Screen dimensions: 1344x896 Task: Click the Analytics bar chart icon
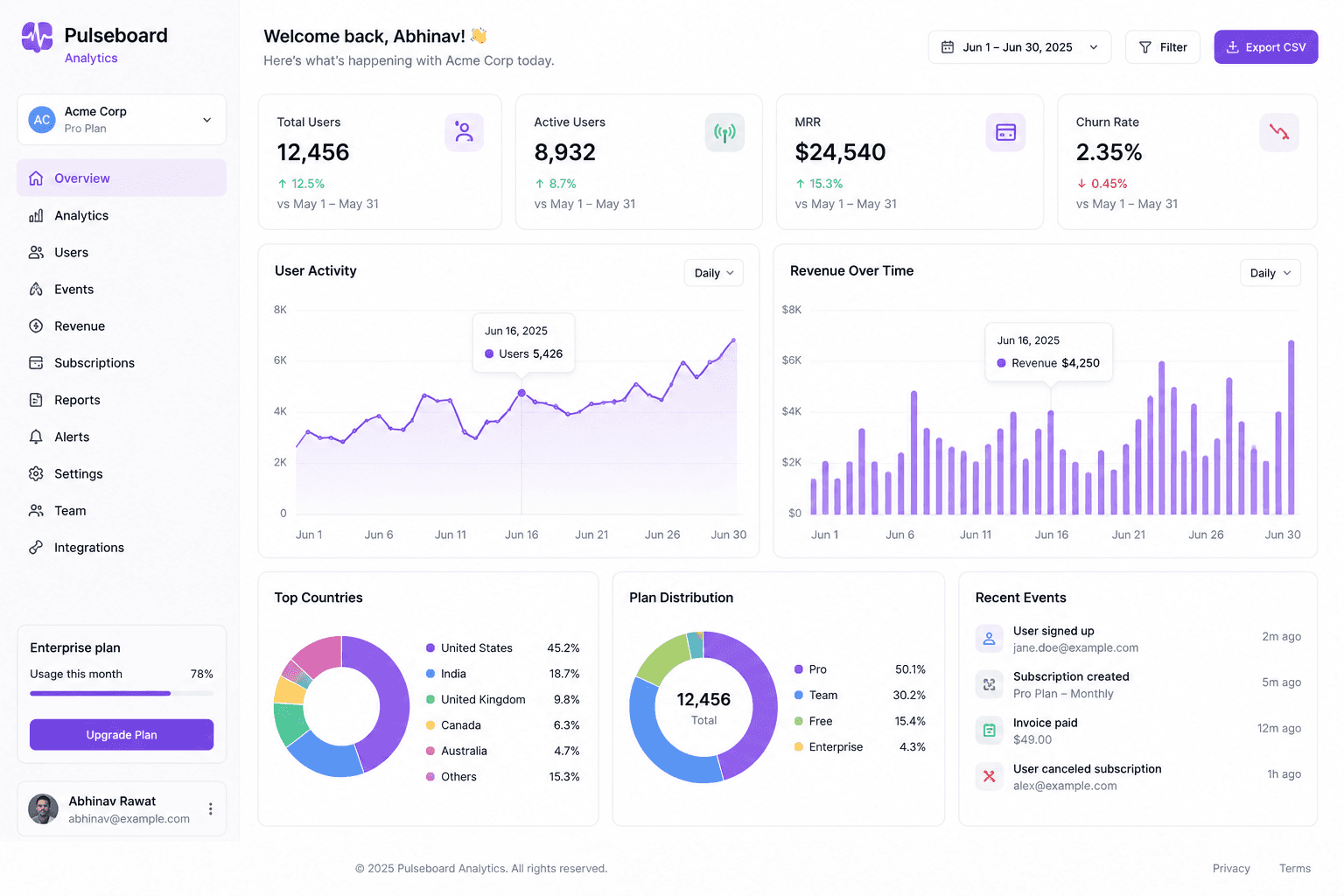(x=36, y=215)
